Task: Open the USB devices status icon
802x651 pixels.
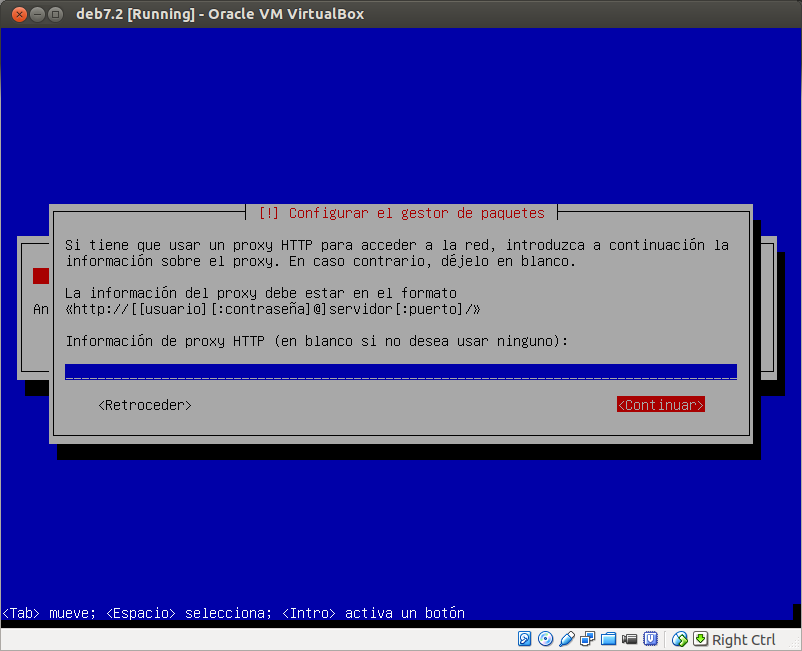Action: pos(652,638)
